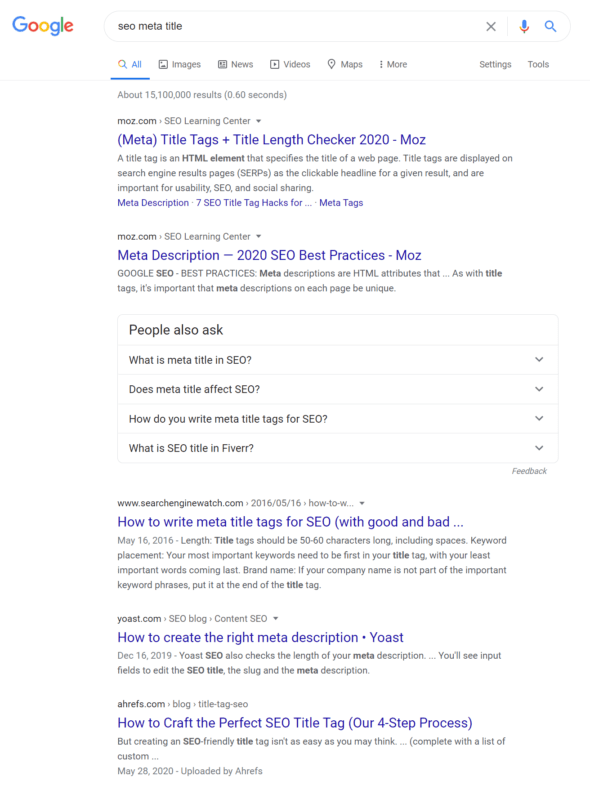The width and height of the screenshot is (590, 790).
Task: Click the blue magnifier search icon
Action: tap(550, 26)
